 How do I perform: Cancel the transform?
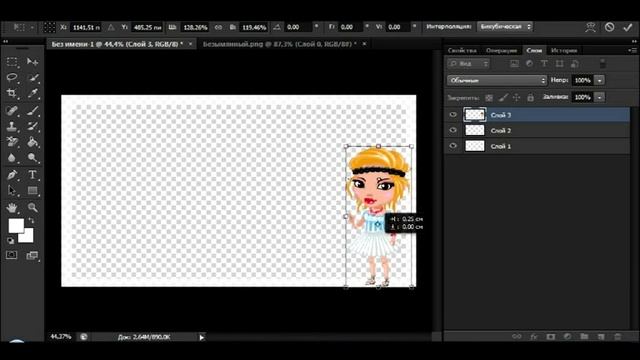point(609,27)
